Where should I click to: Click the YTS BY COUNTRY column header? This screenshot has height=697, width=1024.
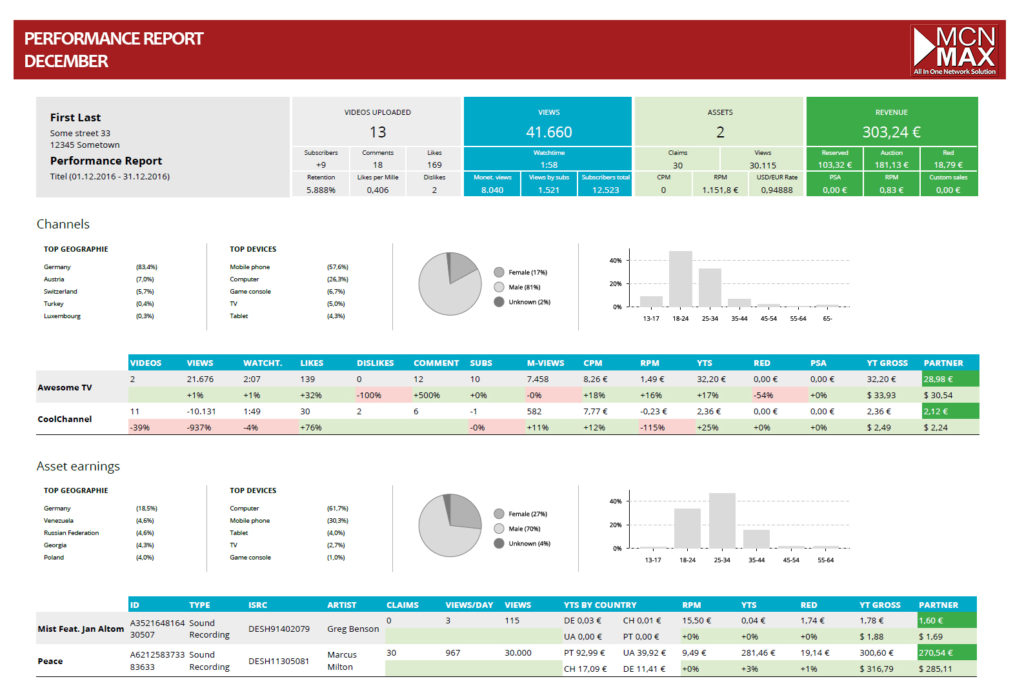599,604
